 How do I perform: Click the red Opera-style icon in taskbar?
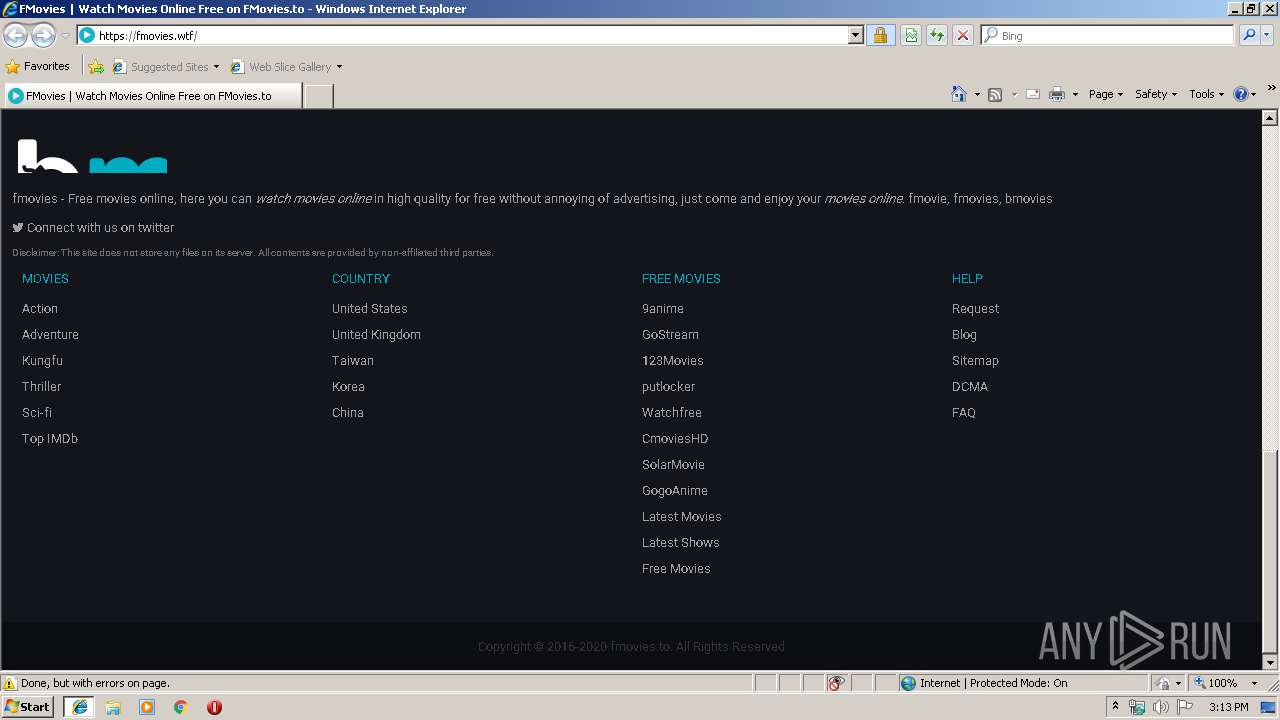click(x=214, y=707)
